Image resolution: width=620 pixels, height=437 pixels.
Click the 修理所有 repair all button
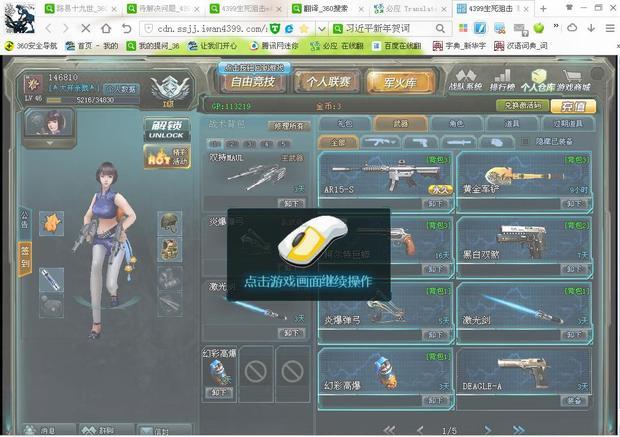tap(287, 126)
